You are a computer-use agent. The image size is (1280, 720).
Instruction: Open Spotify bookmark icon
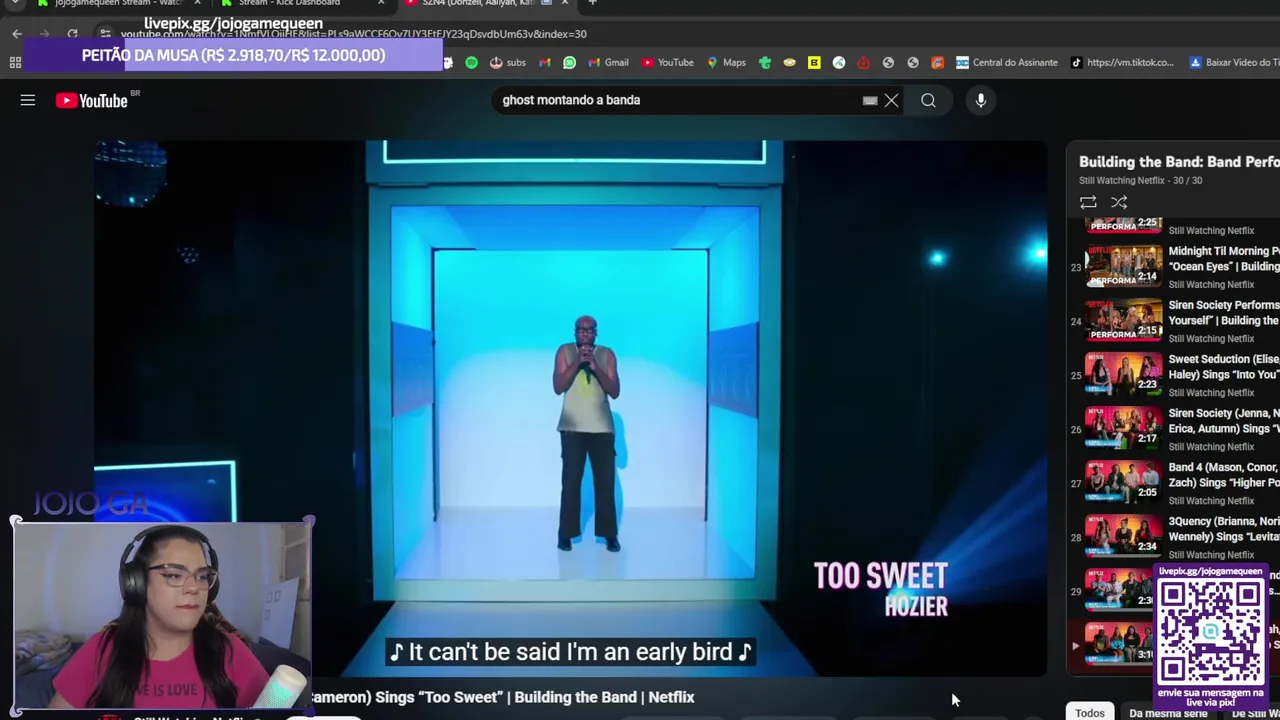pyautogui.click(x=472, y=62)
